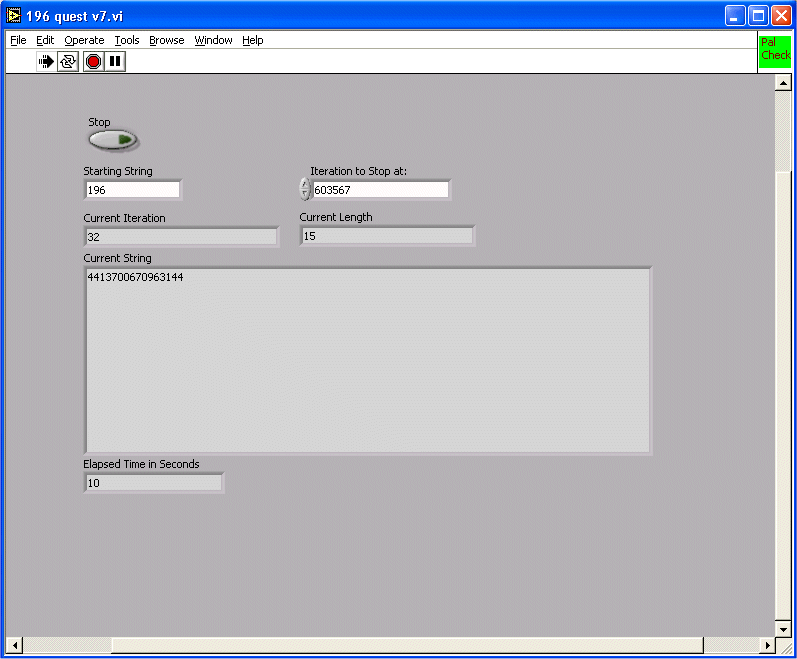Open the Help menu
The width and height of the screenshot is (797, 659).
253,40
